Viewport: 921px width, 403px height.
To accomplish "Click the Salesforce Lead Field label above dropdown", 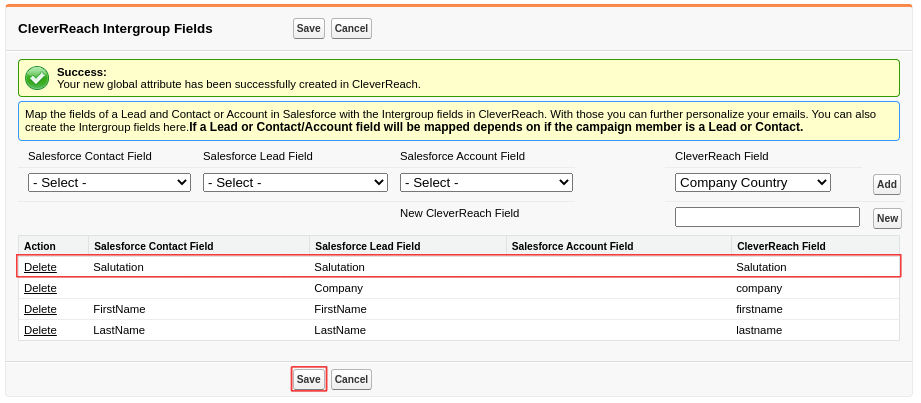I will click(x=258, y=156).
